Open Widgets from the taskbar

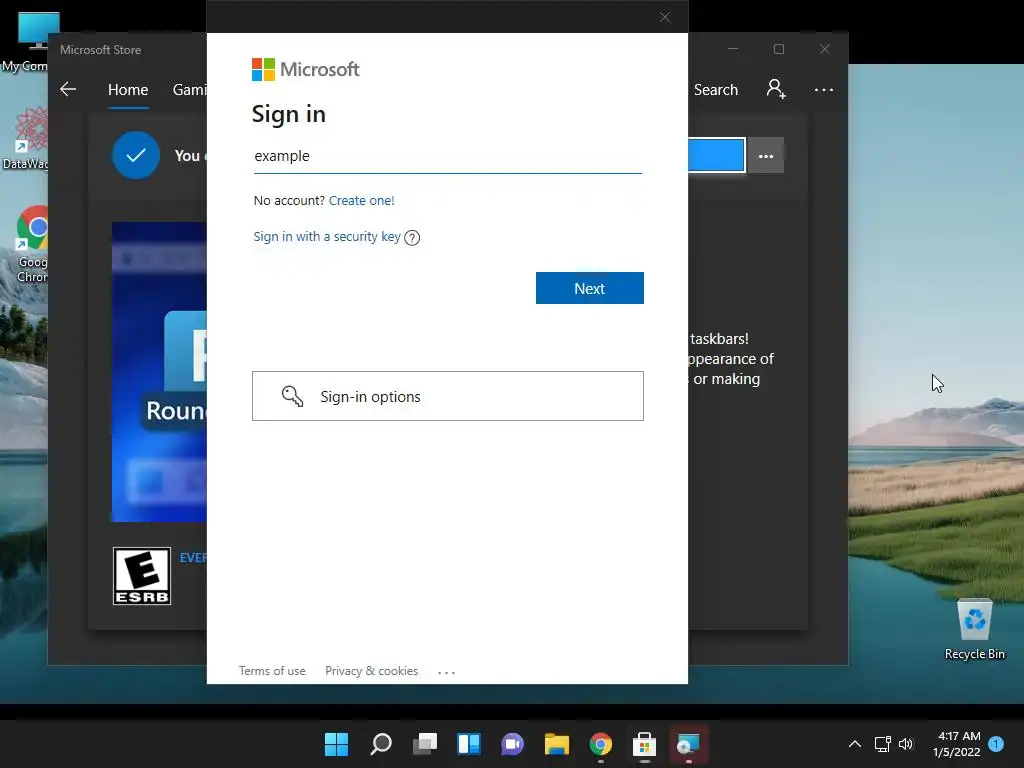[468, 744]
